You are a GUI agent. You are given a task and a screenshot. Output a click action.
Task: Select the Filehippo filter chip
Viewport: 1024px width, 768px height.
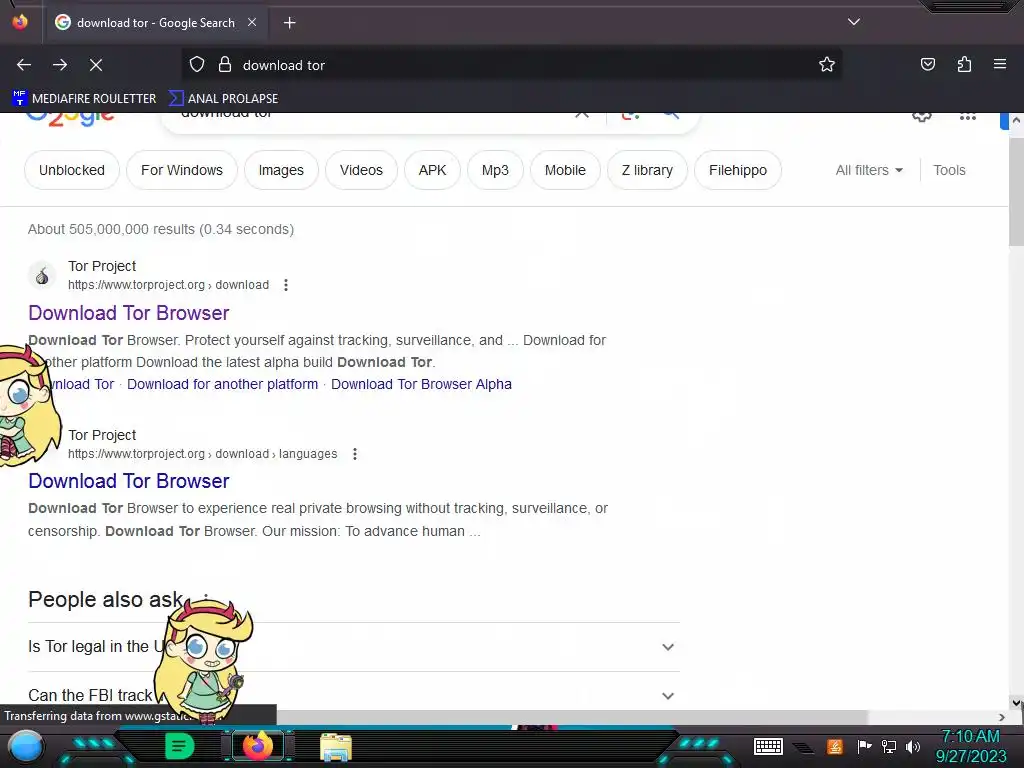[738, 170]
